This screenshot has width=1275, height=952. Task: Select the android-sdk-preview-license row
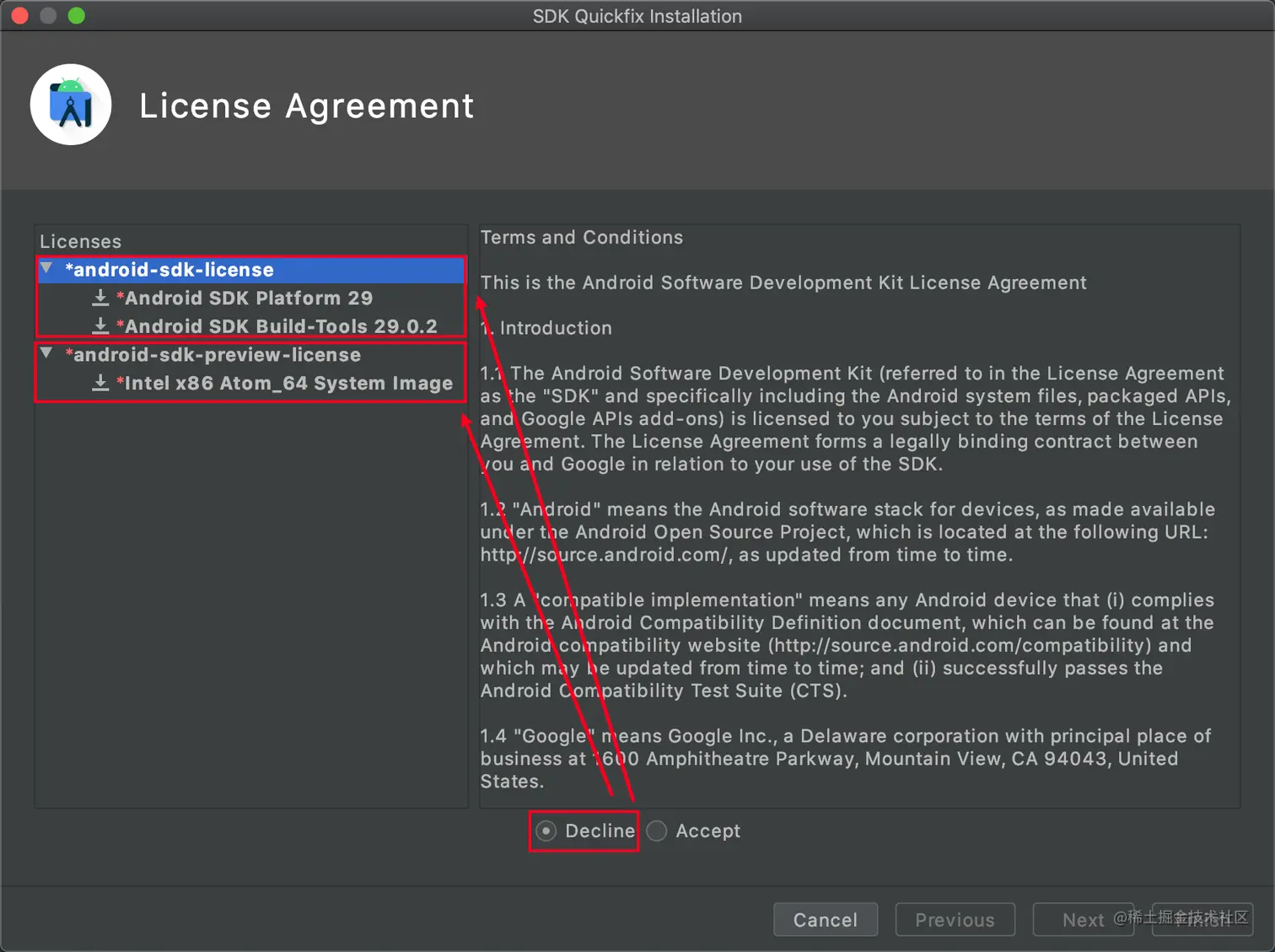pos(250,355)
